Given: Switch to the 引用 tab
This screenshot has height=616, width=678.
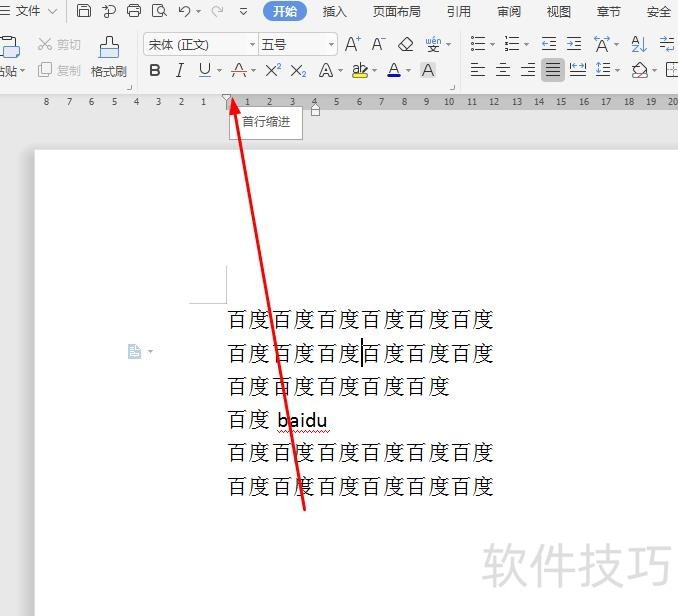Looking at the screenshot, I should tap(458, 12).
